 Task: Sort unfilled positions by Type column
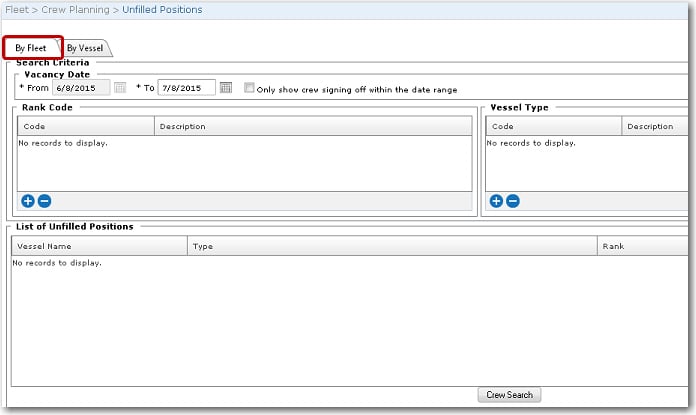pos(203,246)
